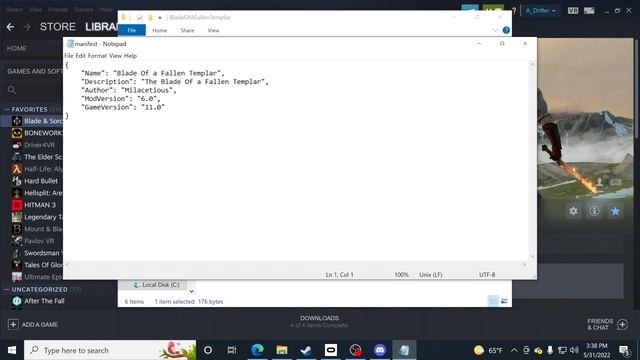Click taskbar search box

coord(110,350)
